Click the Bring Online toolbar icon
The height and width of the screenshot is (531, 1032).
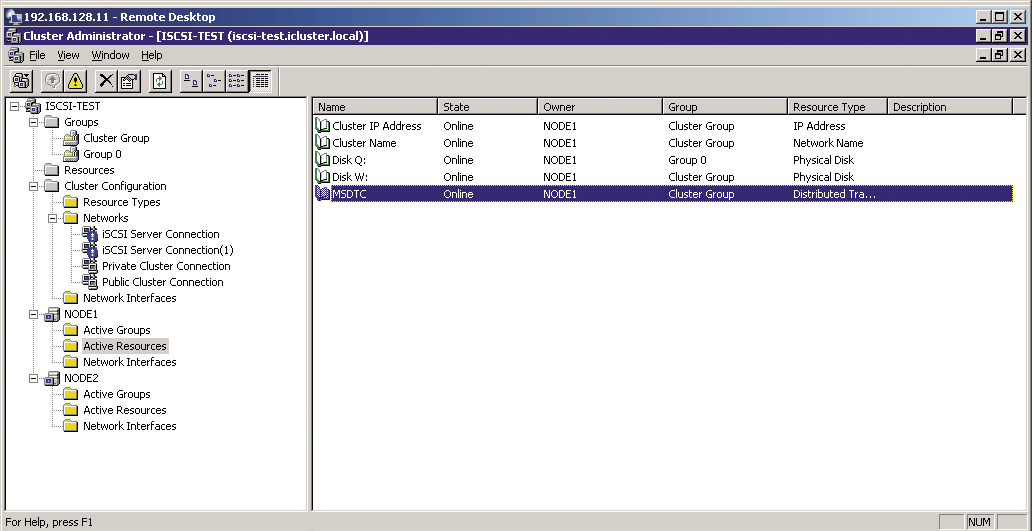[x=53, y=81]
